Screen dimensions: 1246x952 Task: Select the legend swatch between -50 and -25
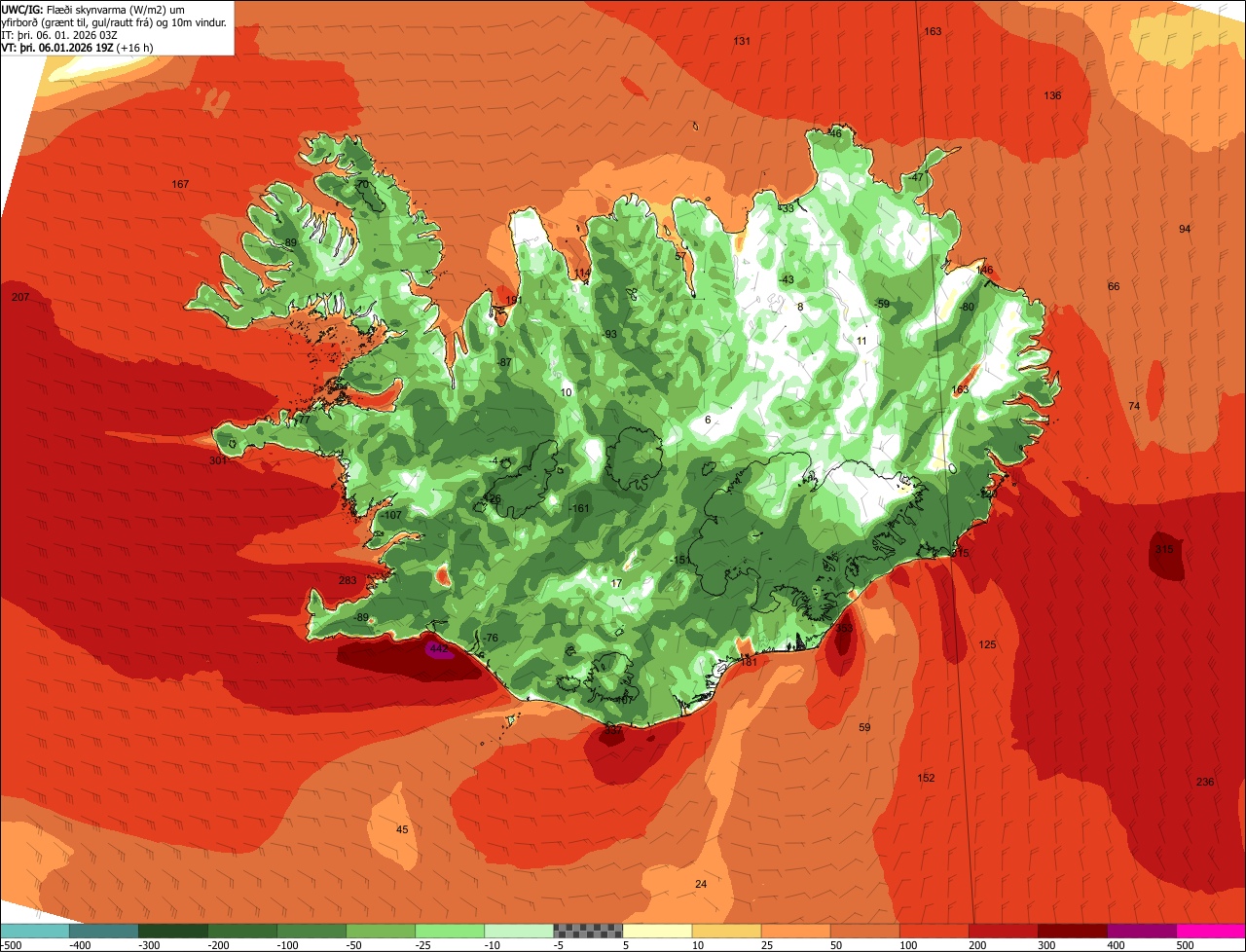381,931
